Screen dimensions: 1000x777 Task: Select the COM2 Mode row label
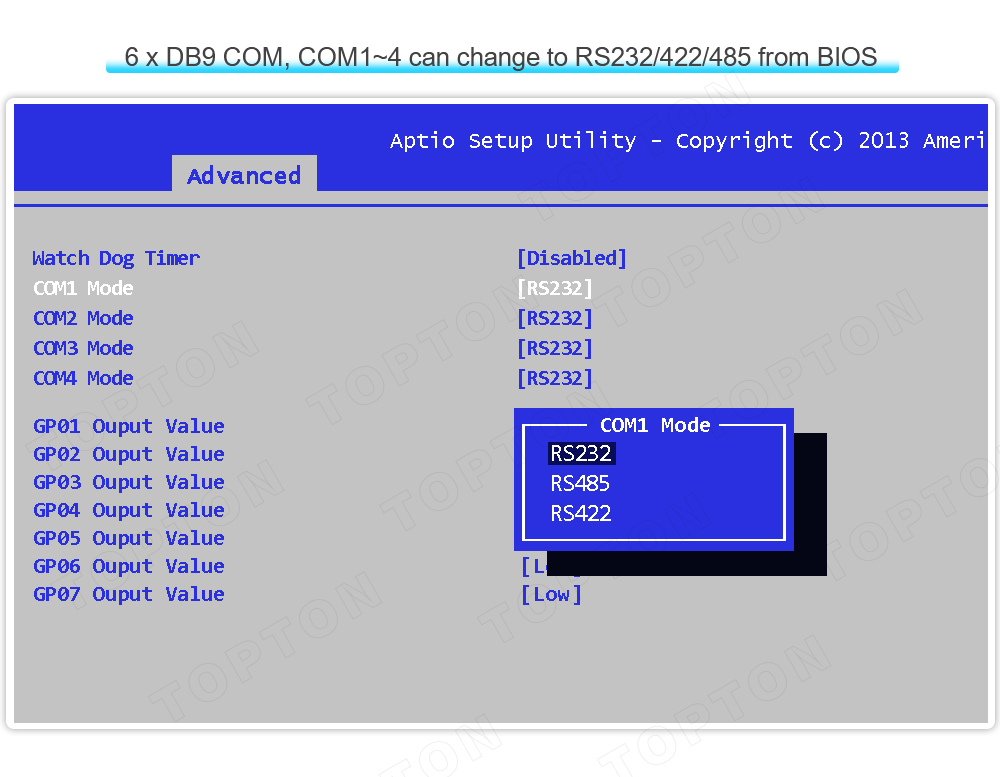tap(84, 318)
